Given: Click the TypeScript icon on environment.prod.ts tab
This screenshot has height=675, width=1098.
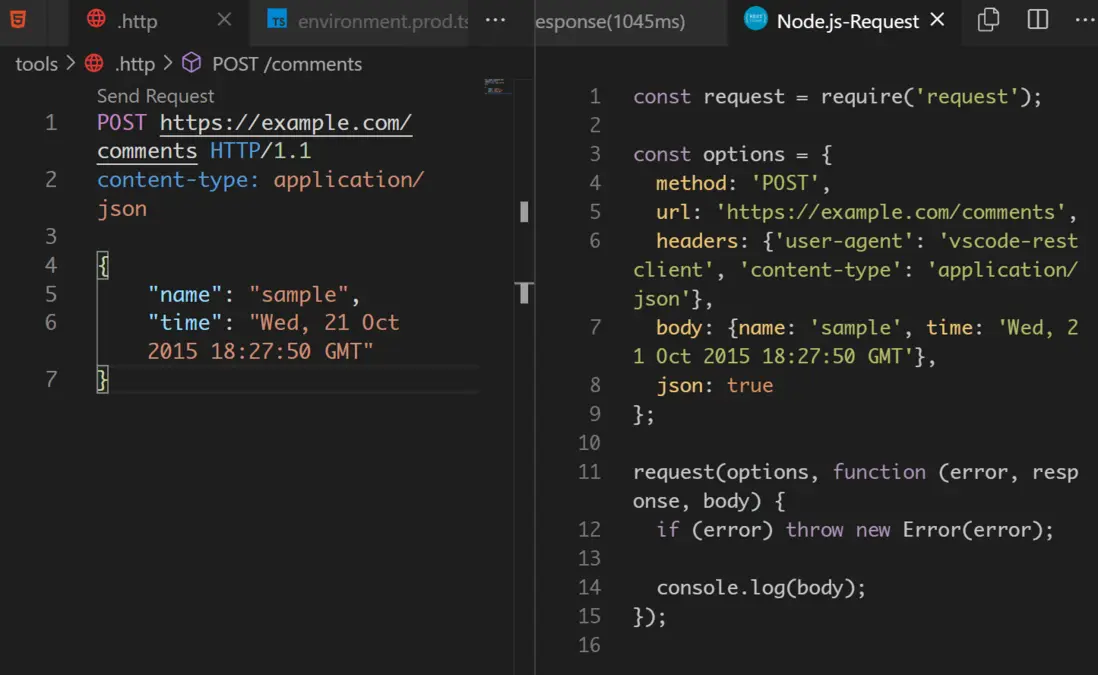Looking at the screenshot, I should point(277,20).
